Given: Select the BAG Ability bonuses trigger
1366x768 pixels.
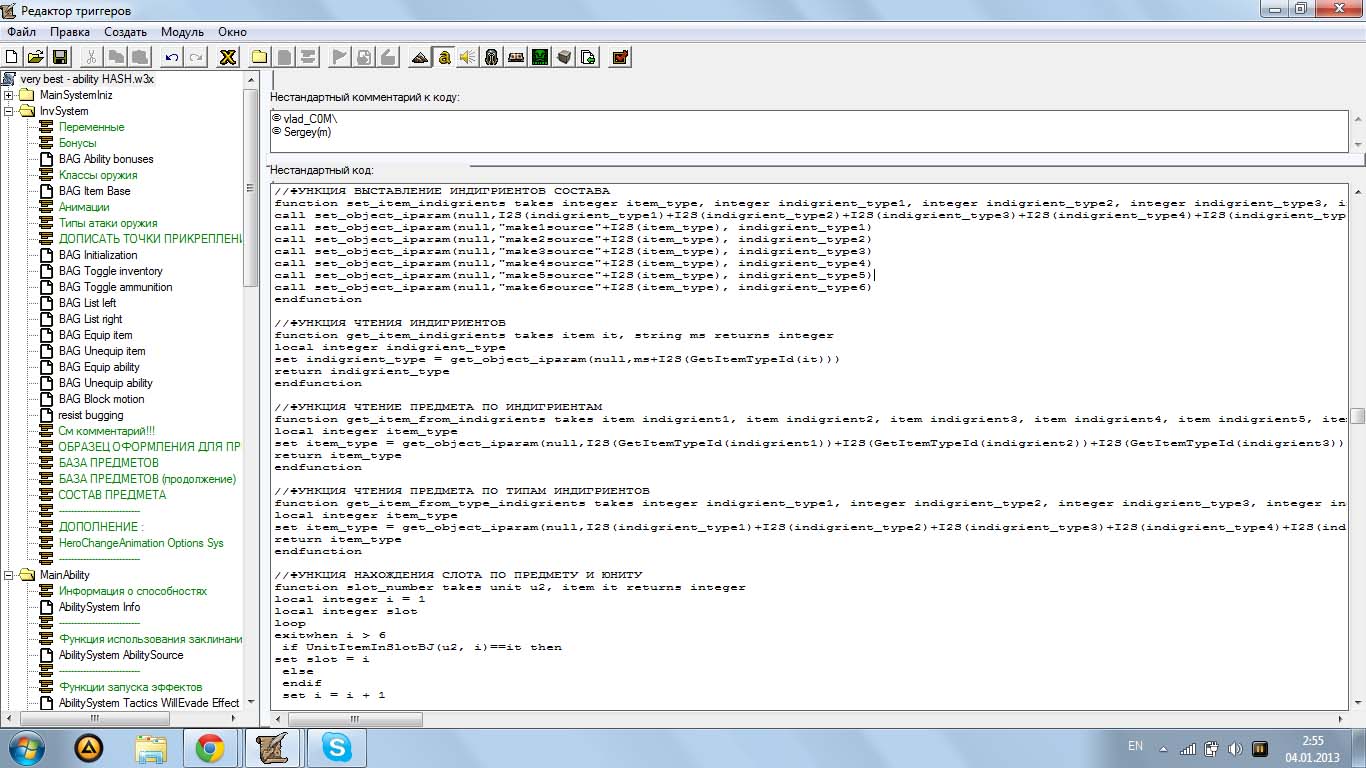Looking at the screenshot, I should (x=106, y=159).
